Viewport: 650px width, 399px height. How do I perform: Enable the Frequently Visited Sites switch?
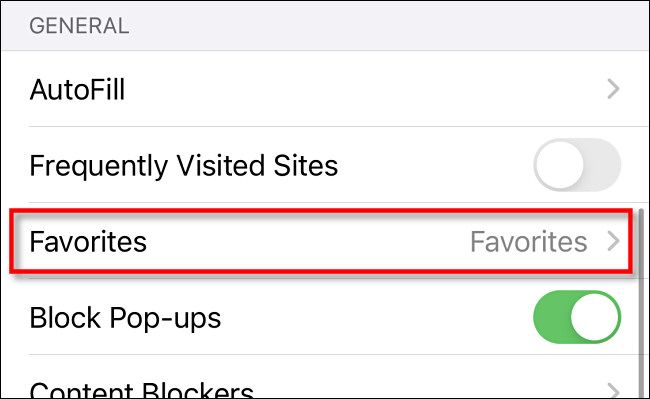(577, 165)
